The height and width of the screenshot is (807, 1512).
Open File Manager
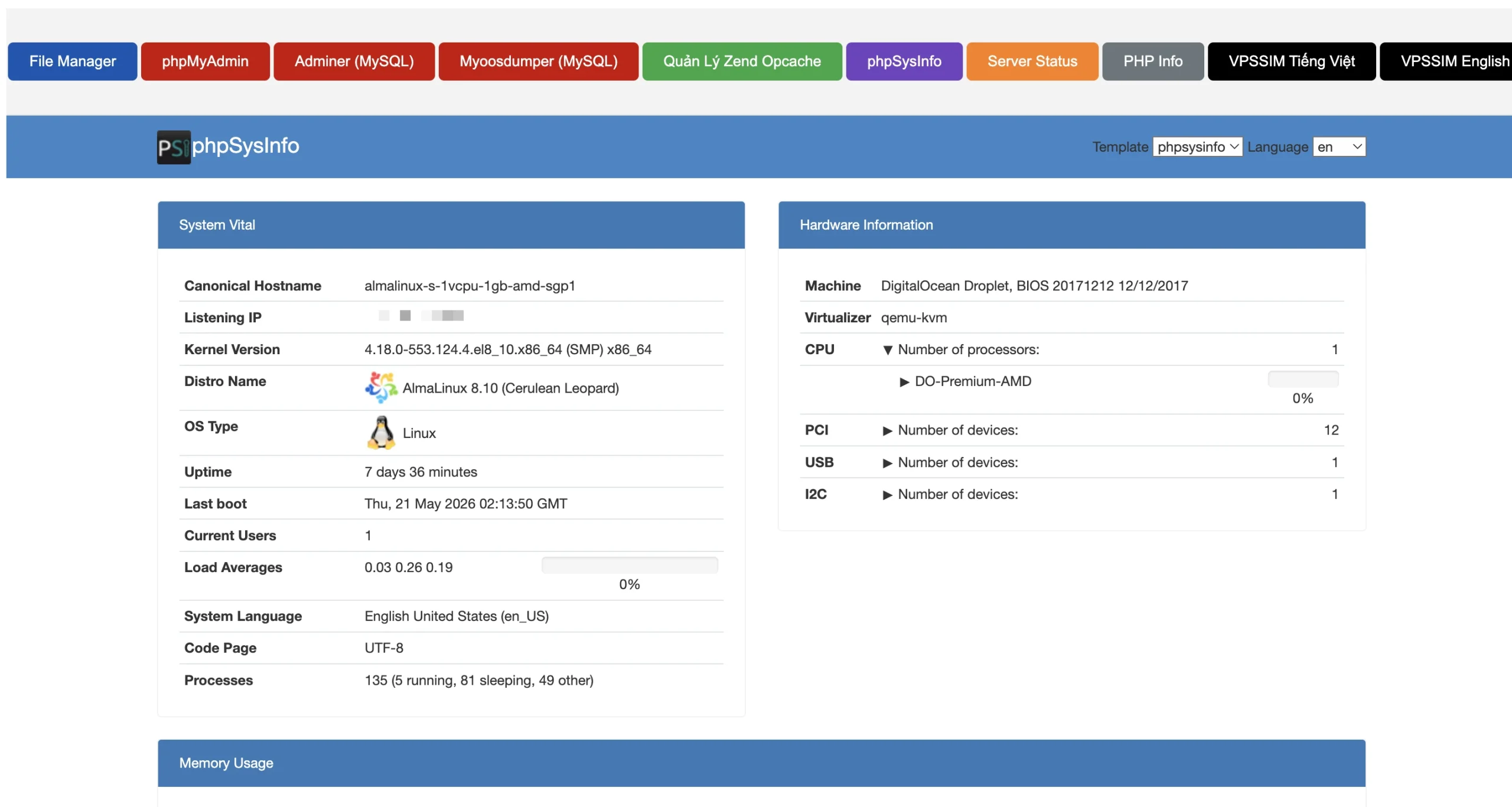click(x=73, y=61)
